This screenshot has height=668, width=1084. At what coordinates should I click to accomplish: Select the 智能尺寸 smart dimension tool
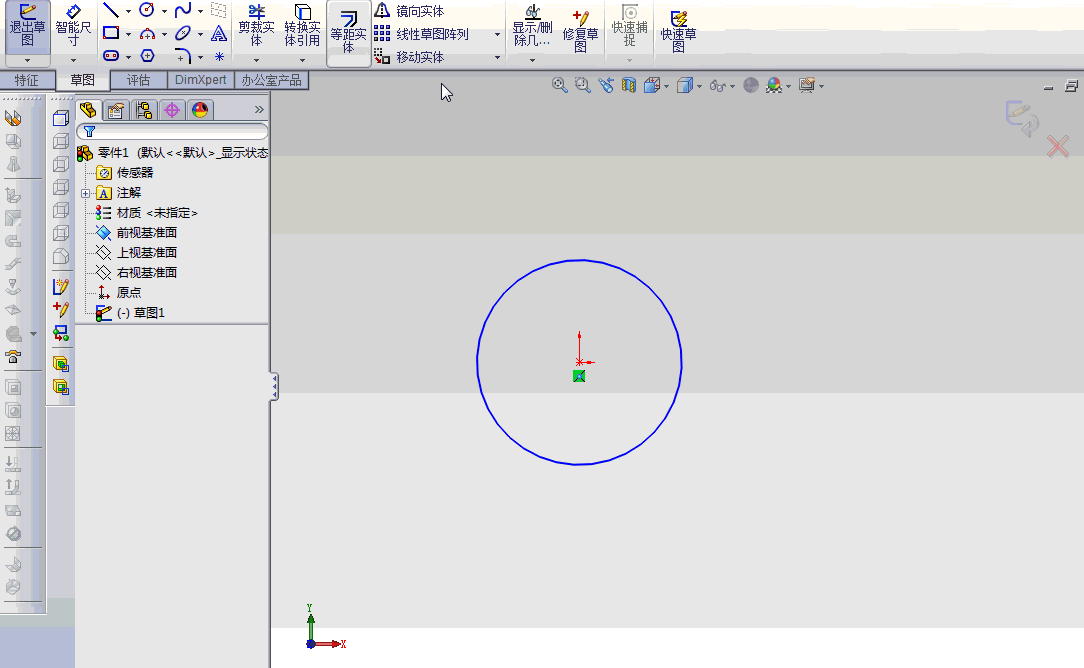coord(73,27)
